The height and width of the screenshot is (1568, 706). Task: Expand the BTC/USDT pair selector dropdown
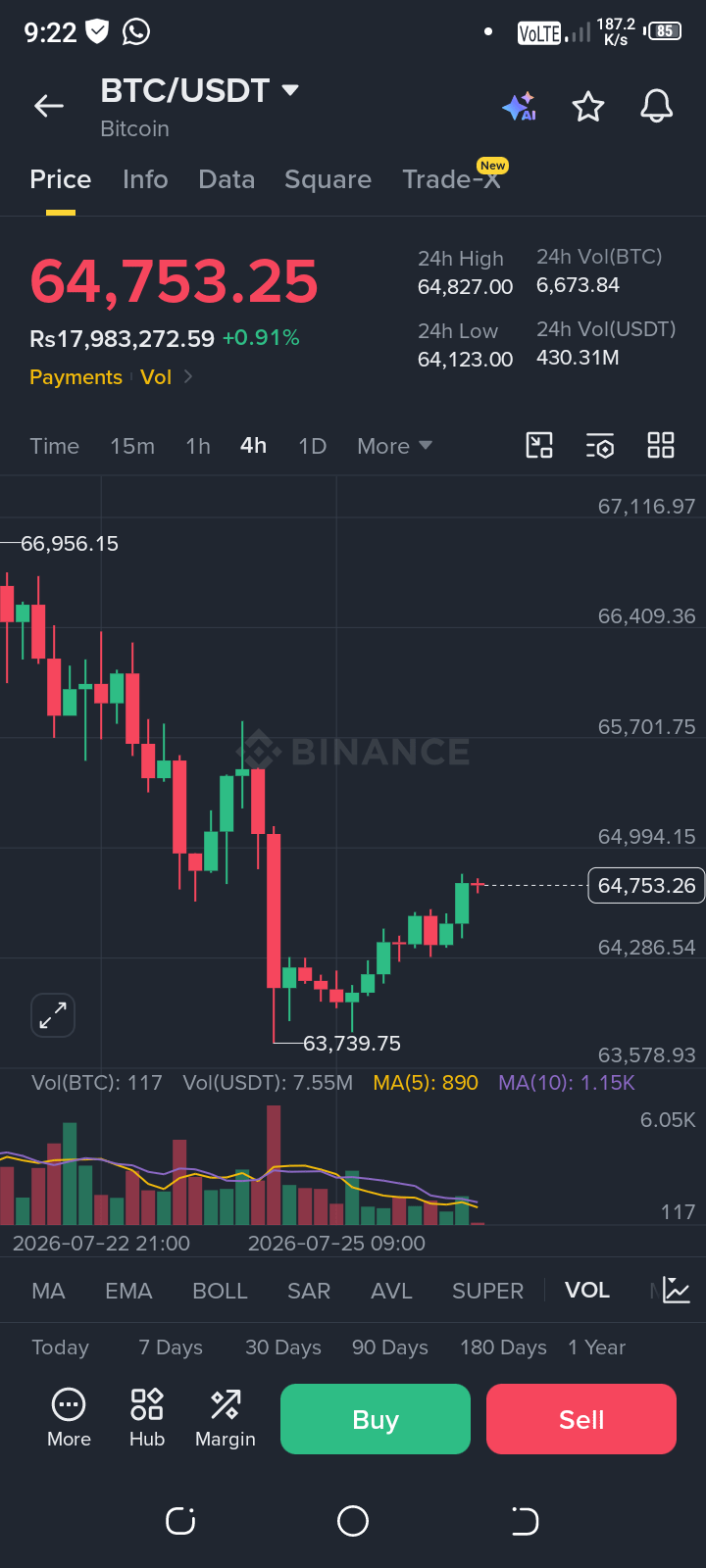290,90
